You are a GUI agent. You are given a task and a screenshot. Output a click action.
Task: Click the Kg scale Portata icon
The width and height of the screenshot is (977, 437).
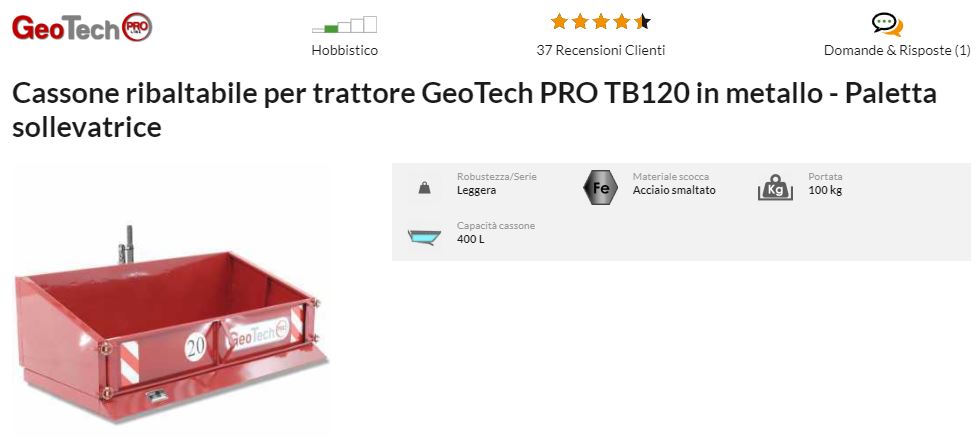[x=776, y=187]
